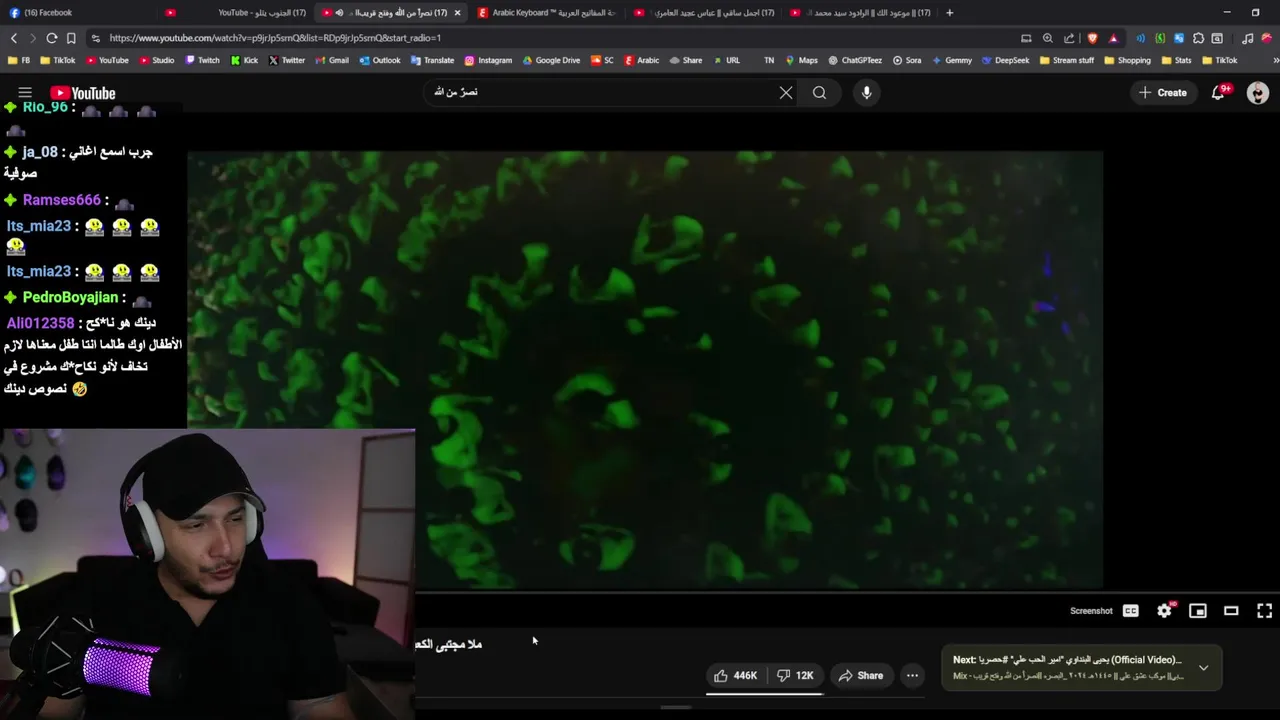
Task: Click the Screenshot button in player controls
Action: click(1091, 611)
